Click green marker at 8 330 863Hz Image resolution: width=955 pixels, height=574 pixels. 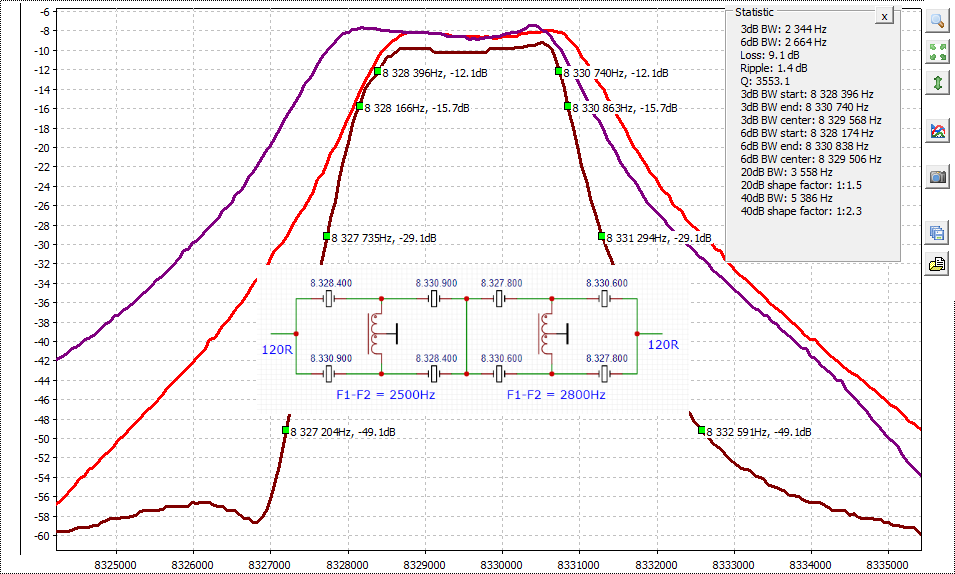[x=568, y=107]
